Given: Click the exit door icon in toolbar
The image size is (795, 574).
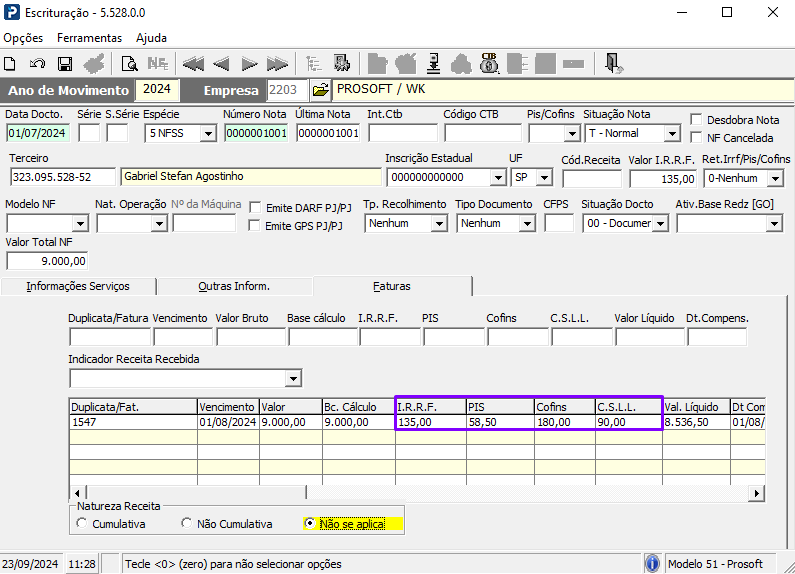Looking at the screenshot, I should pos(614,64).
